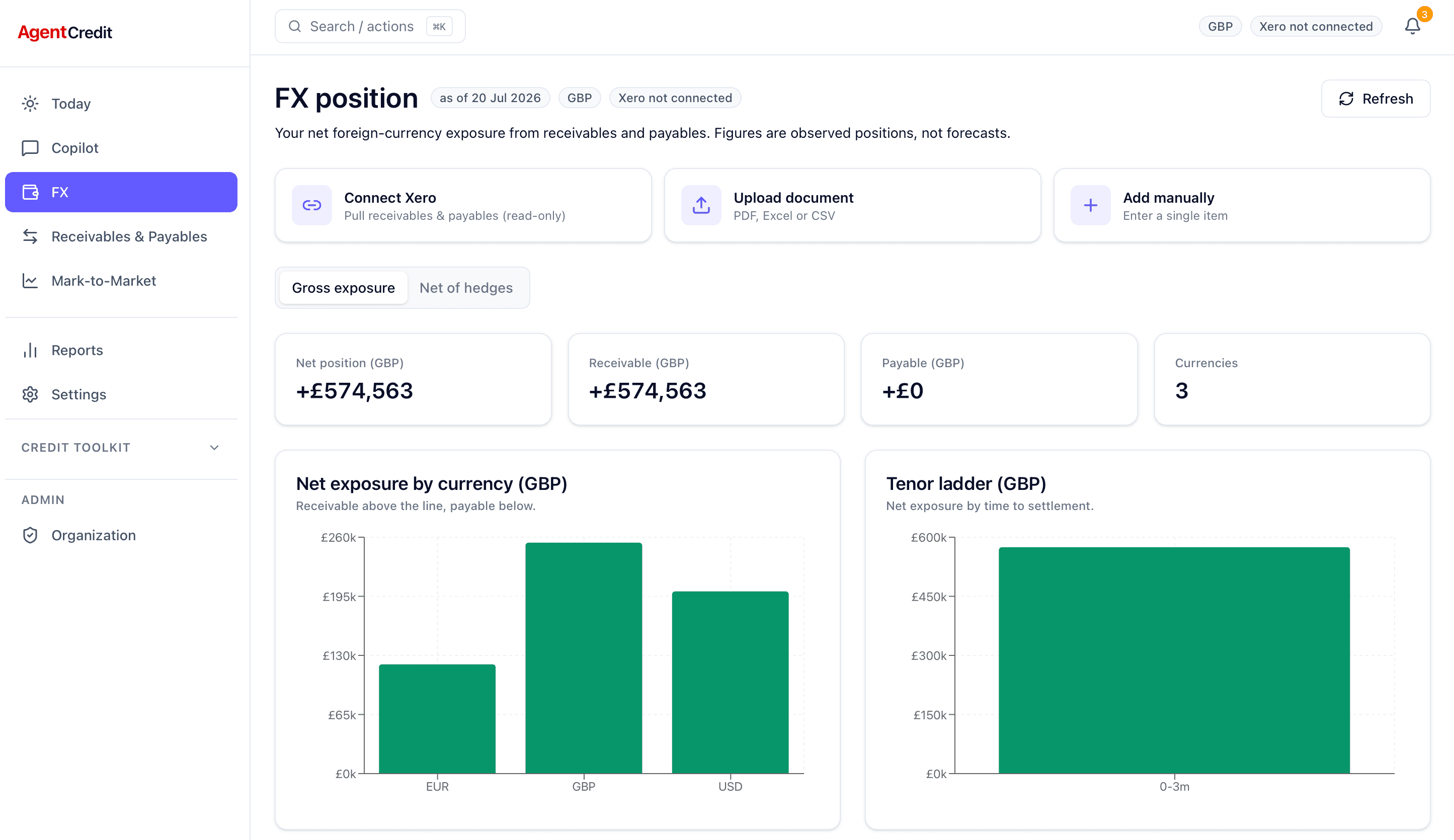Click the ⌘K shortcut badge
This screenshot has width=1454, height=840.
pos(439,26)
